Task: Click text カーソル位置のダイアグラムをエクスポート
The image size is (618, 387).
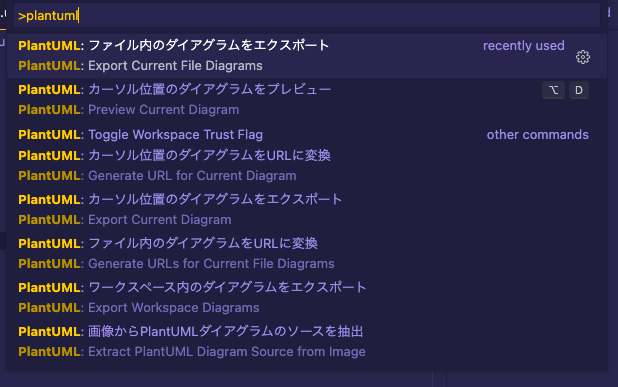Action: tap(215, 199)
